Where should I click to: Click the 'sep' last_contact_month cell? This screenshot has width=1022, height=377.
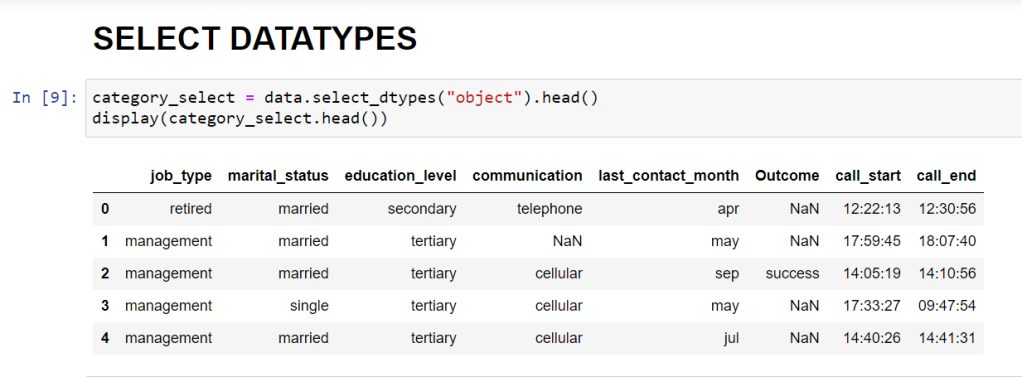click(x=727, y=274)
